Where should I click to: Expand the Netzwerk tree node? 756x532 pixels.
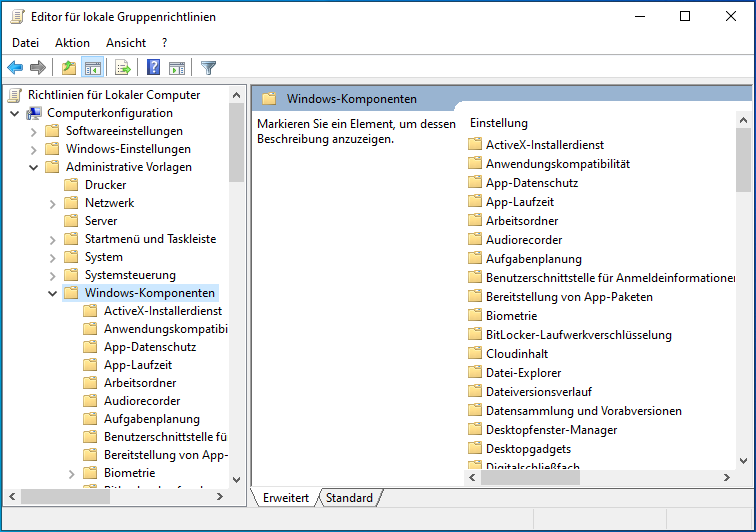pyautogui.click(x=53, y=203)
